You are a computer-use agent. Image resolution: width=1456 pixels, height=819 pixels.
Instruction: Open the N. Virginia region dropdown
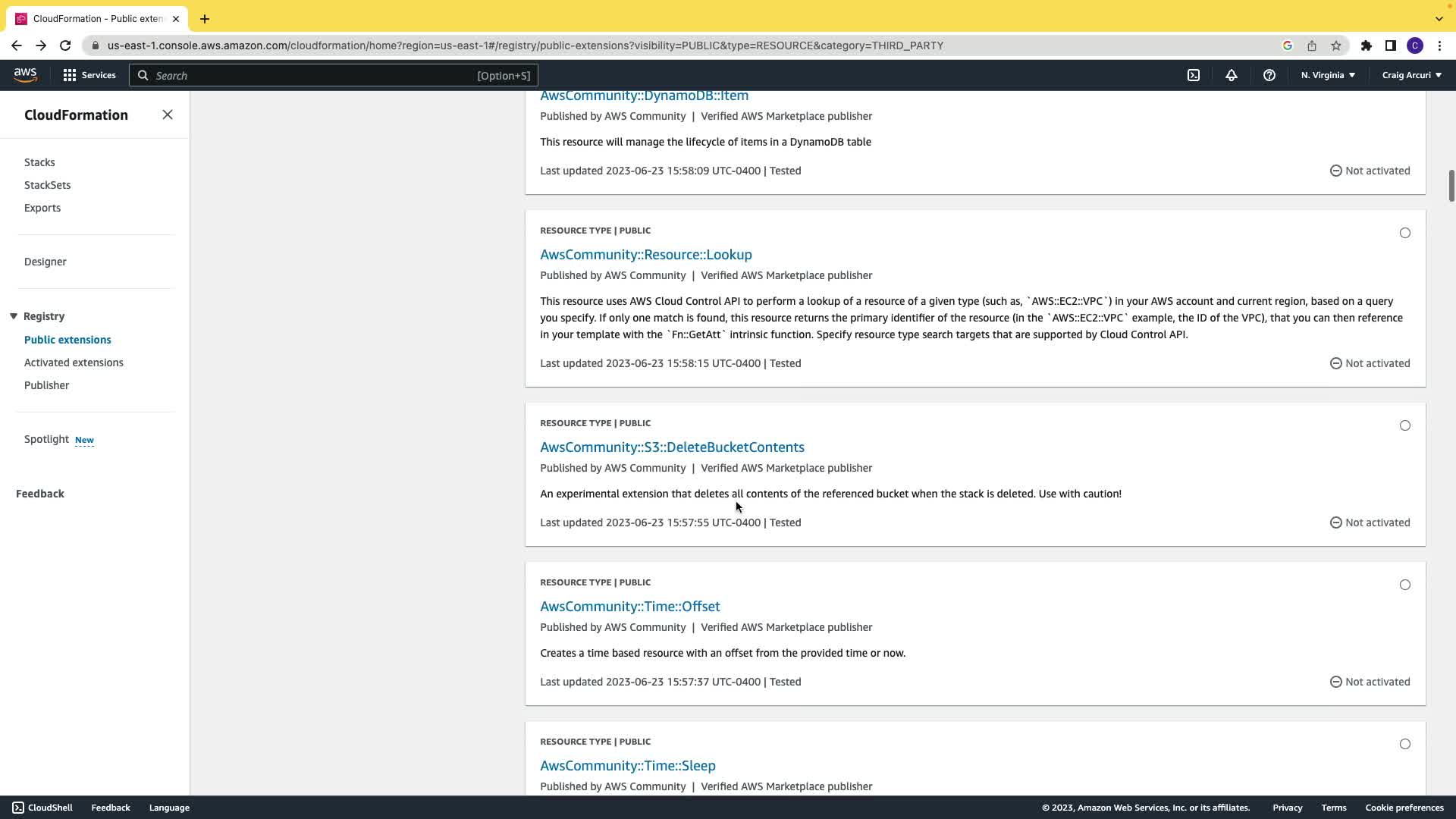tap(1328, 75)
